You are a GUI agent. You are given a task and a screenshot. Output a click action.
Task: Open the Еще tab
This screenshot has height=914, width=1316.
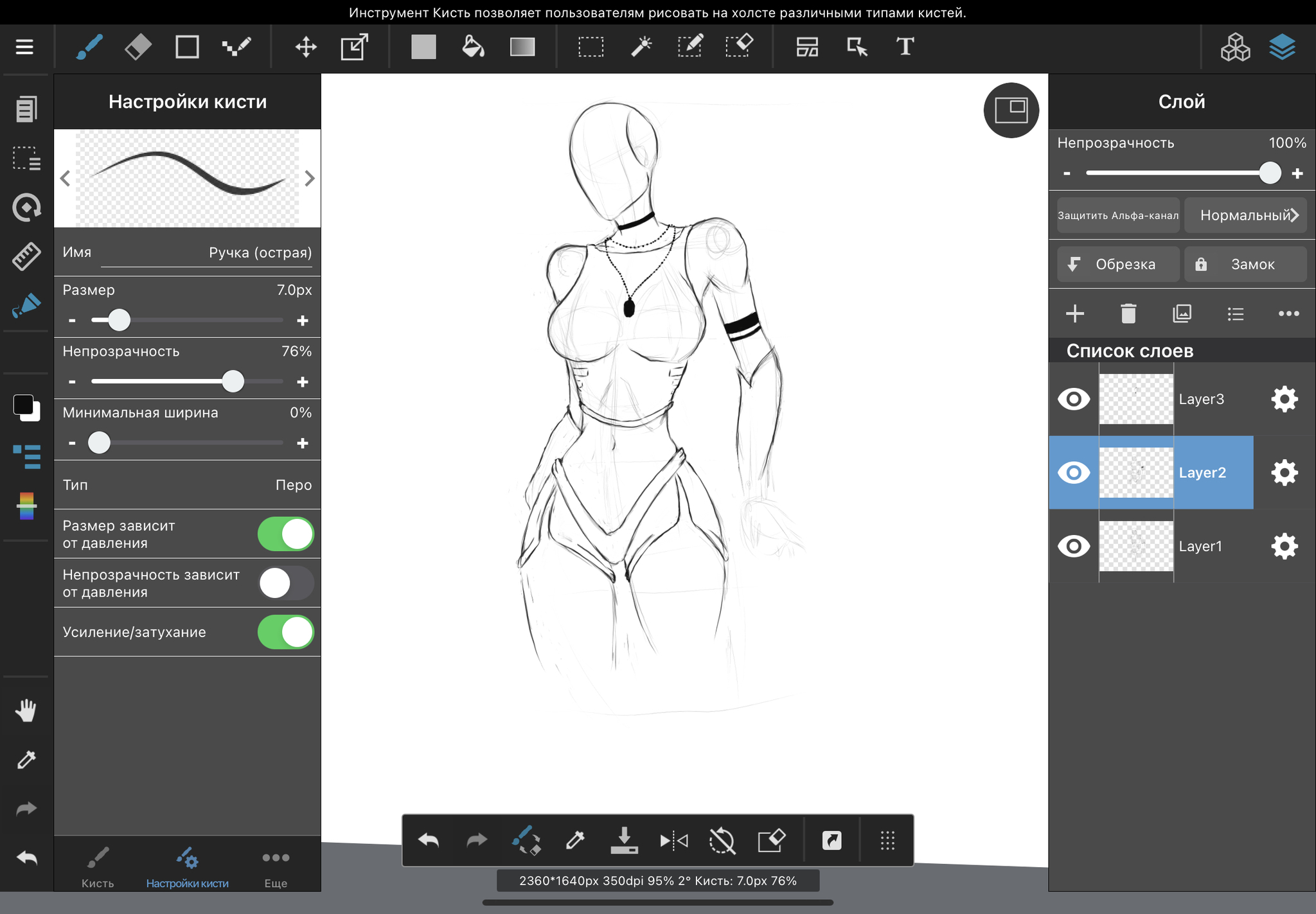pyautogui.click(x=276, y=866)
